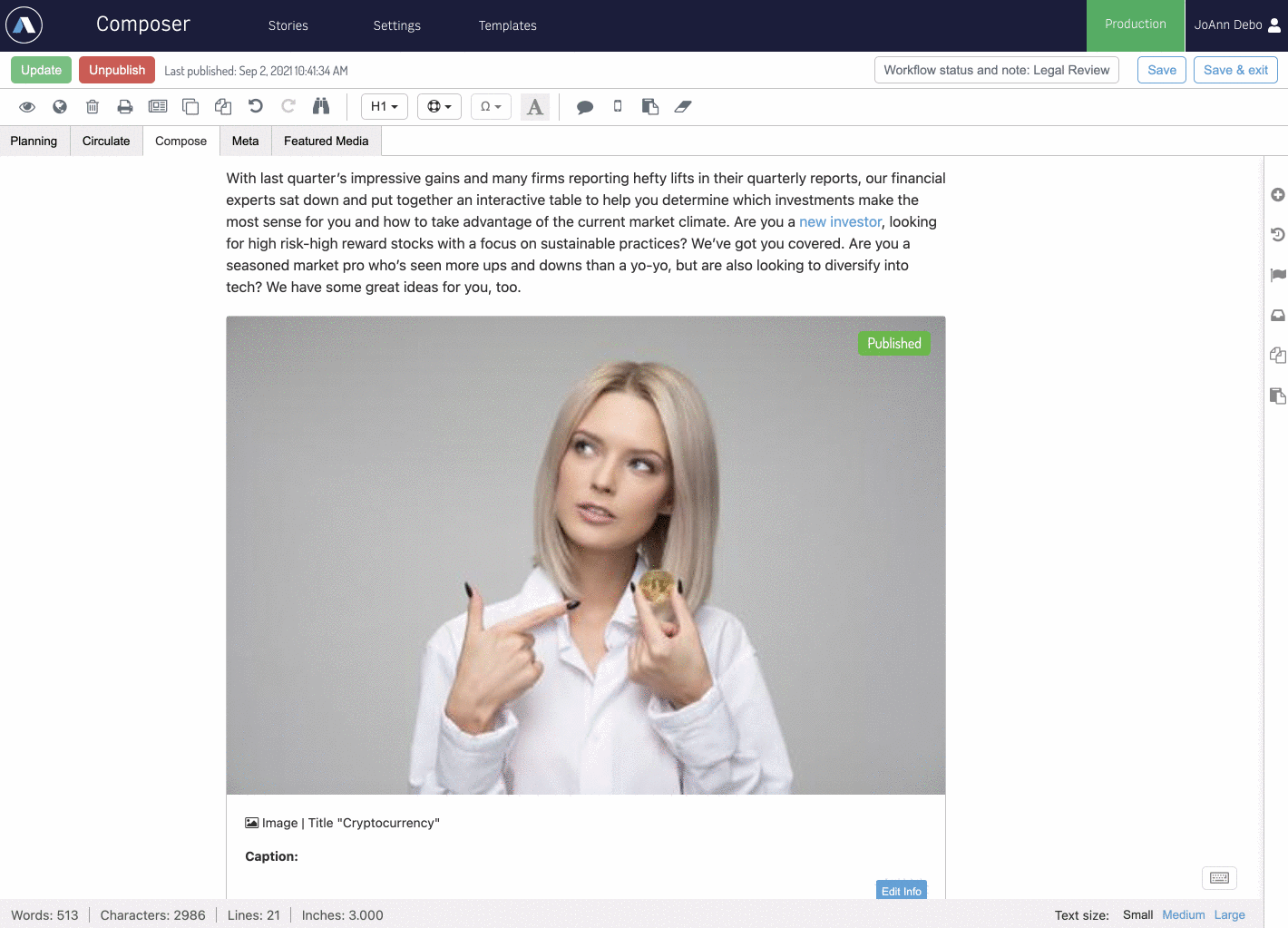Click the trash delete icon
This screenshot has width=1288, height=928.
93,107
